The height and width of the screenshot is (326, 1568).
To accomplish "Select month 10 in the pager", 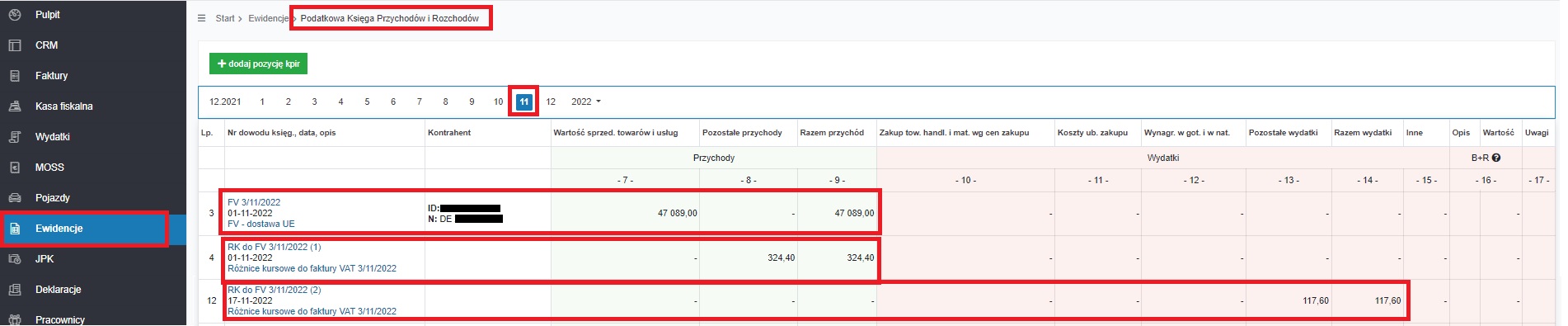I will click(x=498, y=102).
